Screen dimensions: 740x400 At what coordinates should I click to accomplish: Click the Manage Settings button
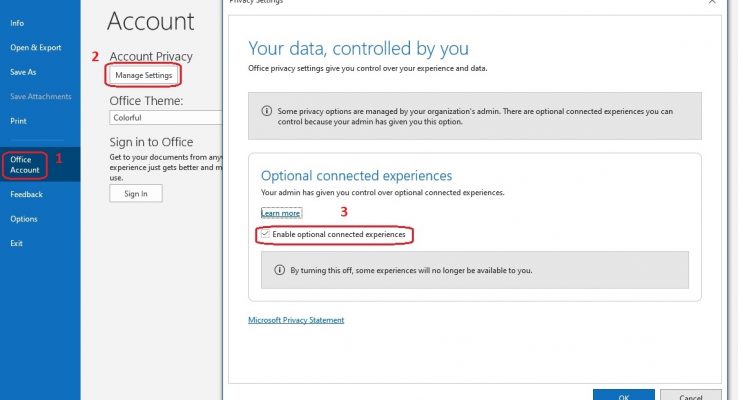pyautogui.click(x=143, y=75)
